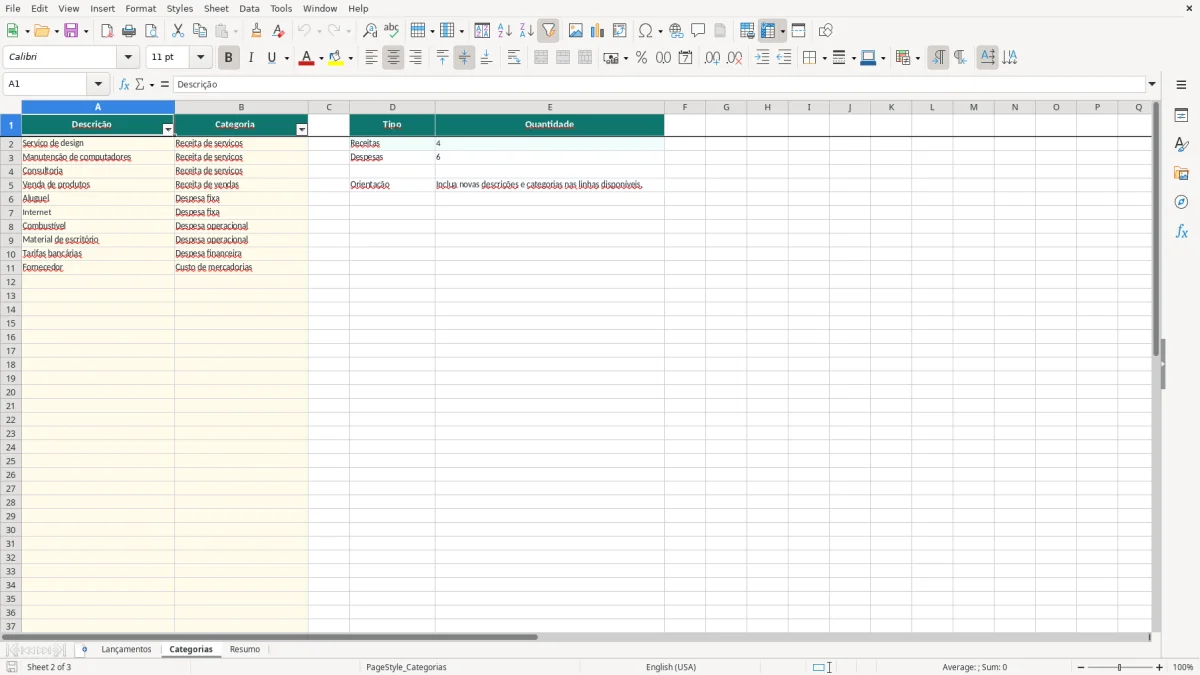Merge and center cells
This screenshot has height=675, width=1200.
(x=541, y=58)
